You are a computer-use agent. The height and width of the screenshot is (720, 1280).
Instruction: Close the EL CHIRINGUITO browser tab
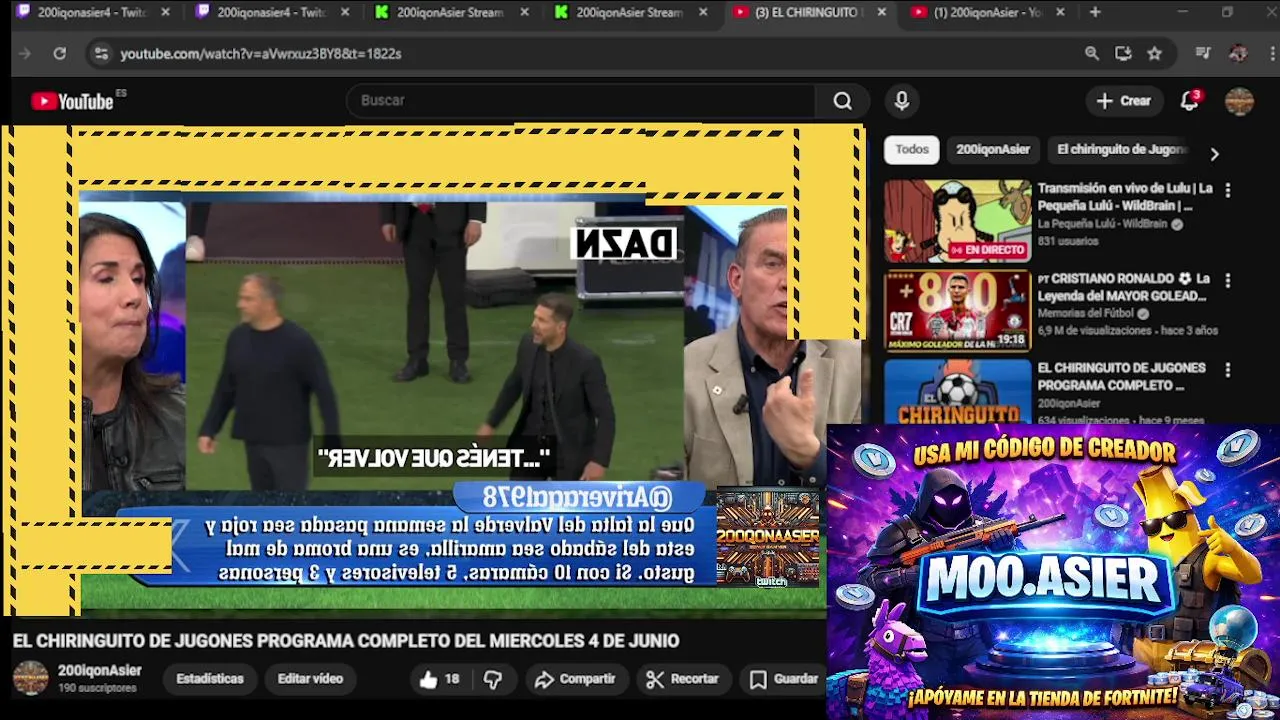tap(881, 12)
